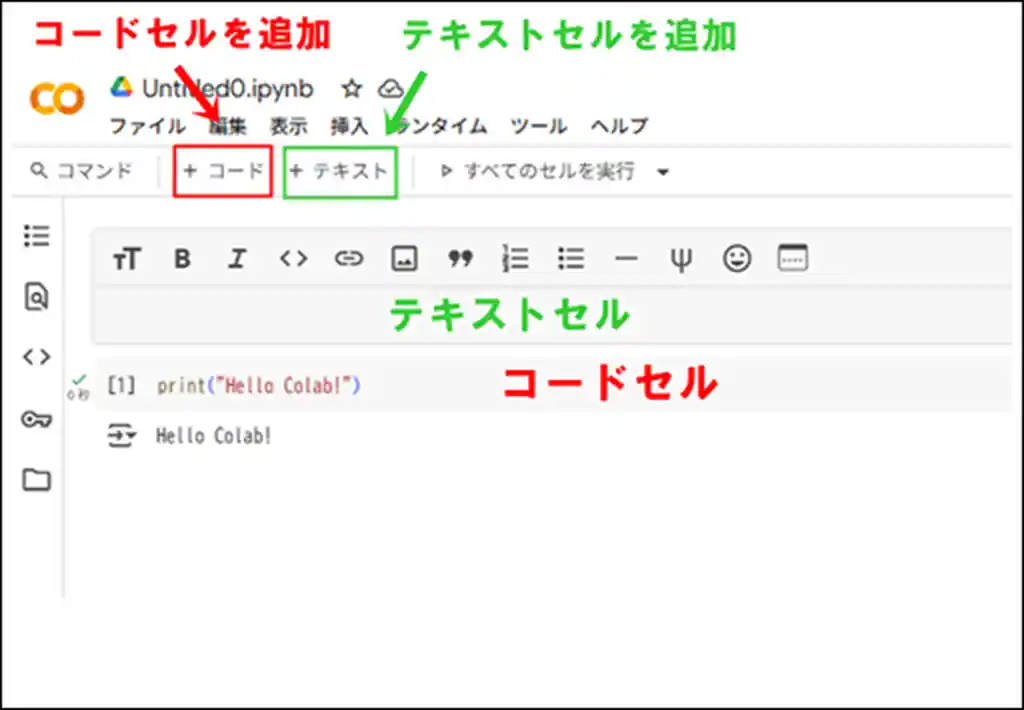The height and width of the screenshot is (710, 1024).
Task: Open the コマンド search palette
Action: coord(82,171)
